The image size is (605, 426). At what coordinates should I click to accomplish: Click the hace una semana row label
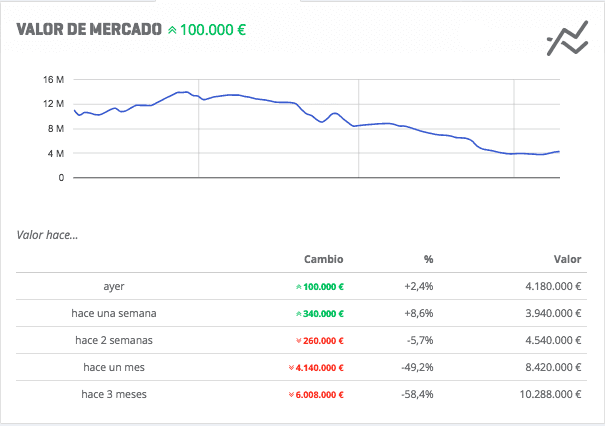(x=114, y=313)
